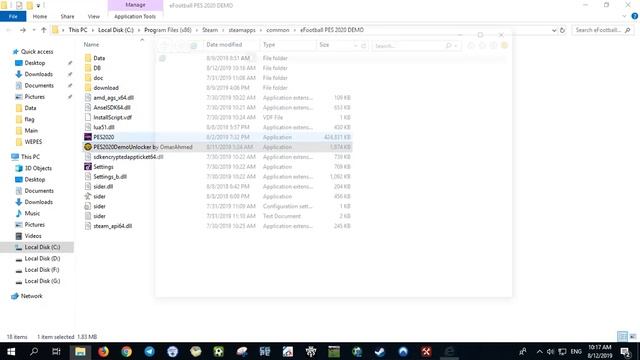Select Local Disk (F:) in the navigation pane

(42, 270)
